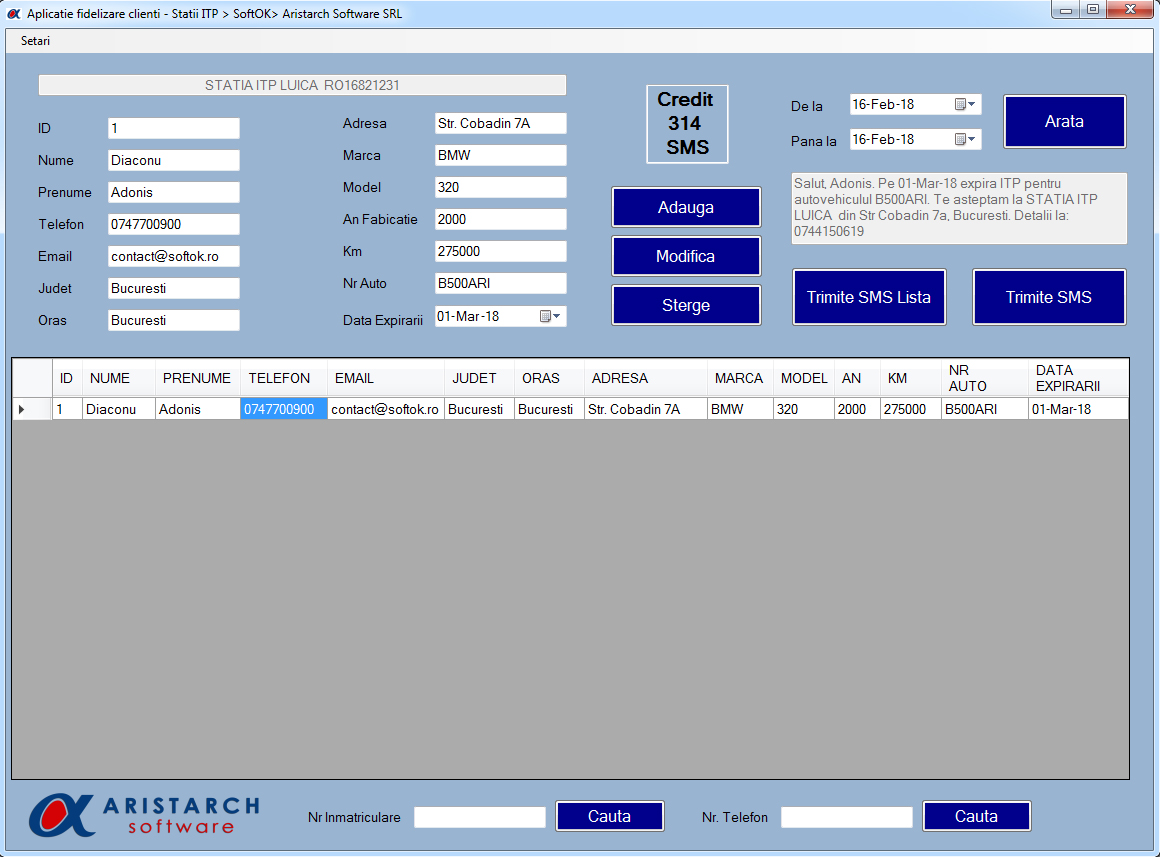Click the app icon in title bar
Image resolution: width=1160 pixels, height=857 pixels.
pyautogui.click(x=14, y=13)
